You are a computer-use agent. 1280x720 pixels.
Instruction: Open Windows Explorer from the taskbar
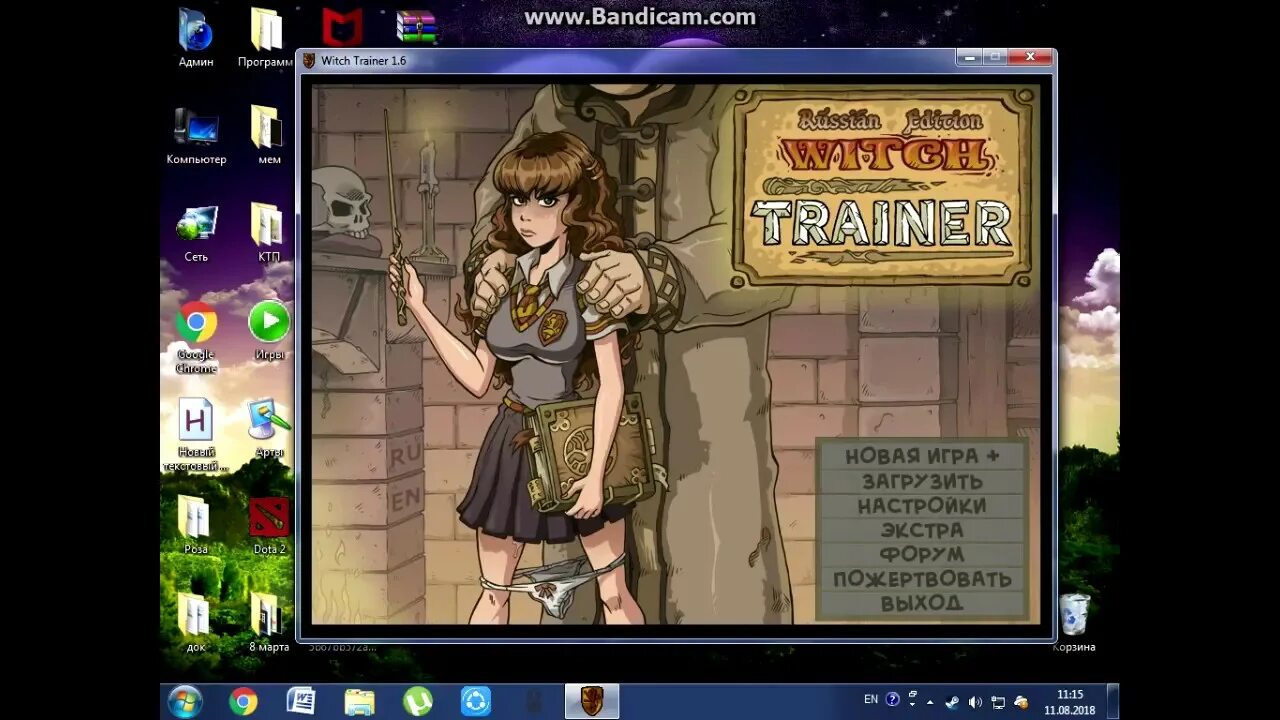359,701
